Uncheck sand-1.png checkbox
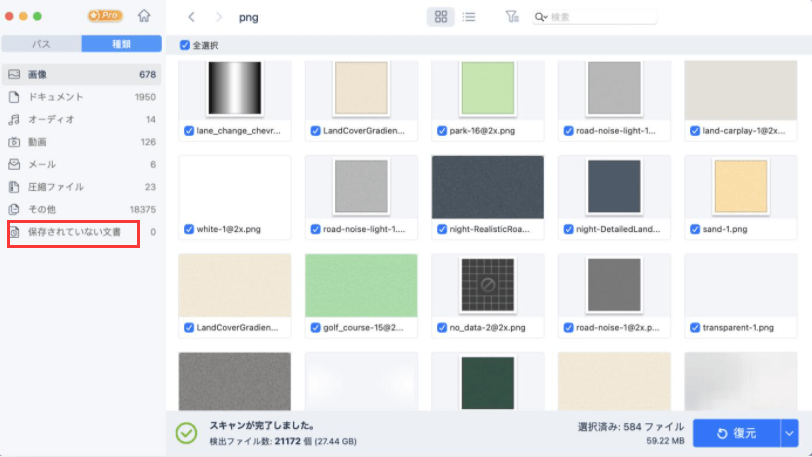The height and width of the screenshot is (457, 812). tap(695, 229)
